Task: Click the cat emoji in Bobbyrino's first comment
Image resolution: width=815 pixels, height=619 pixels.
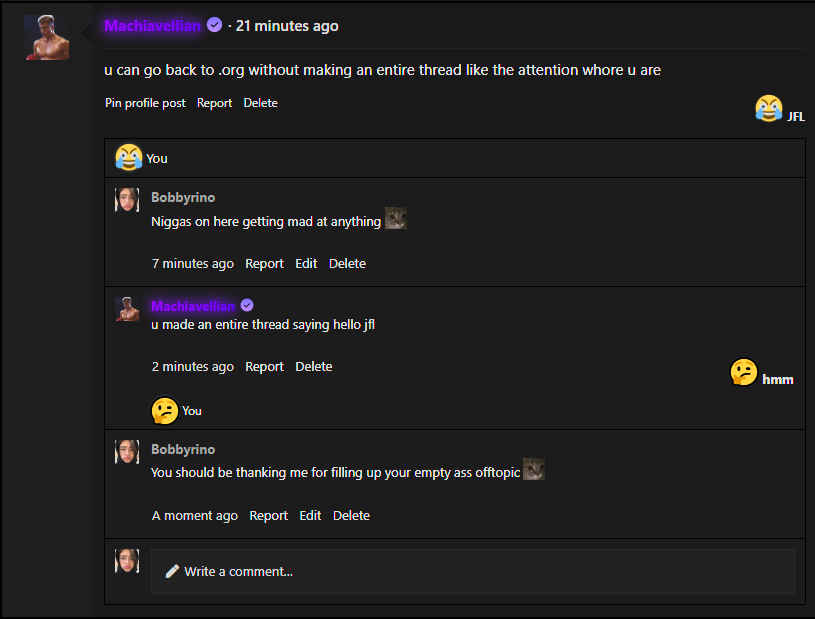Action: pyautogui.click(x=396, y=219)
